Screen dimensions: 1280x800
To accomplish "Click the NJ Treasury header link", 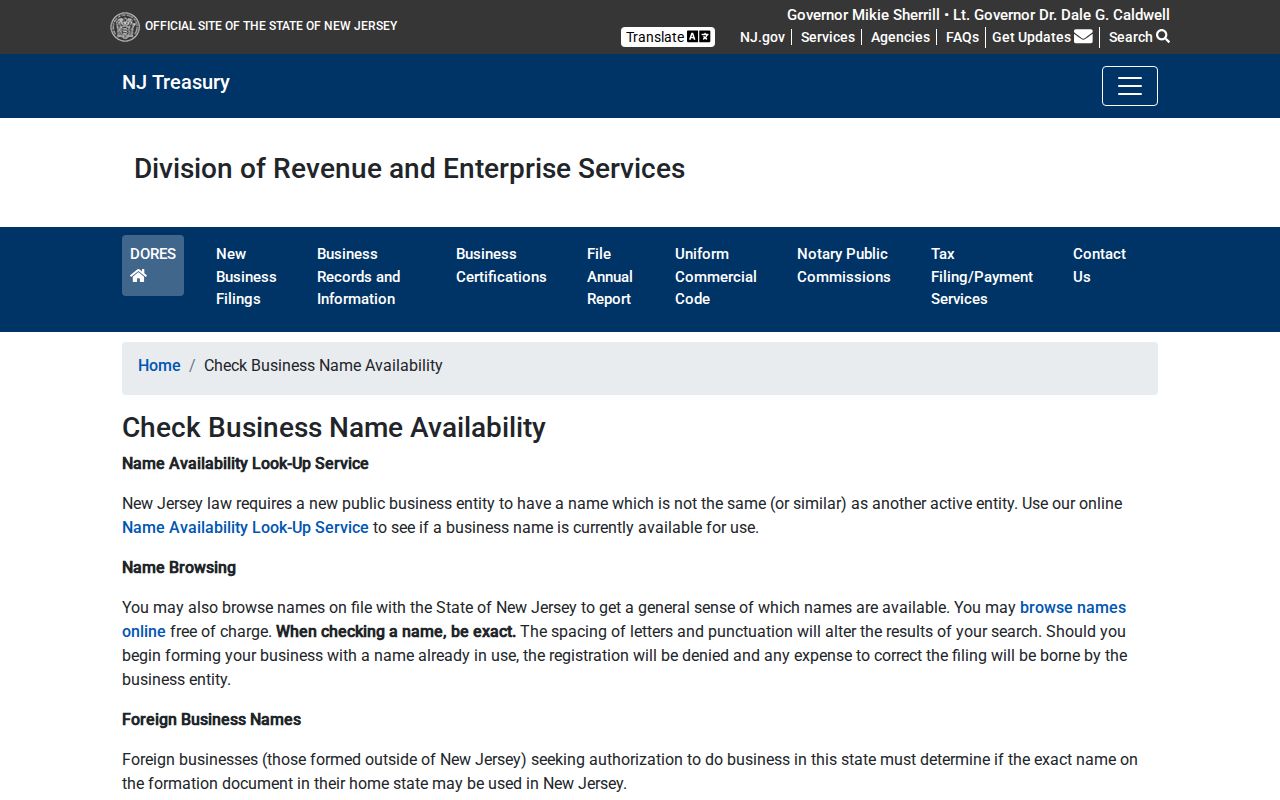I will tap(176, 82).
